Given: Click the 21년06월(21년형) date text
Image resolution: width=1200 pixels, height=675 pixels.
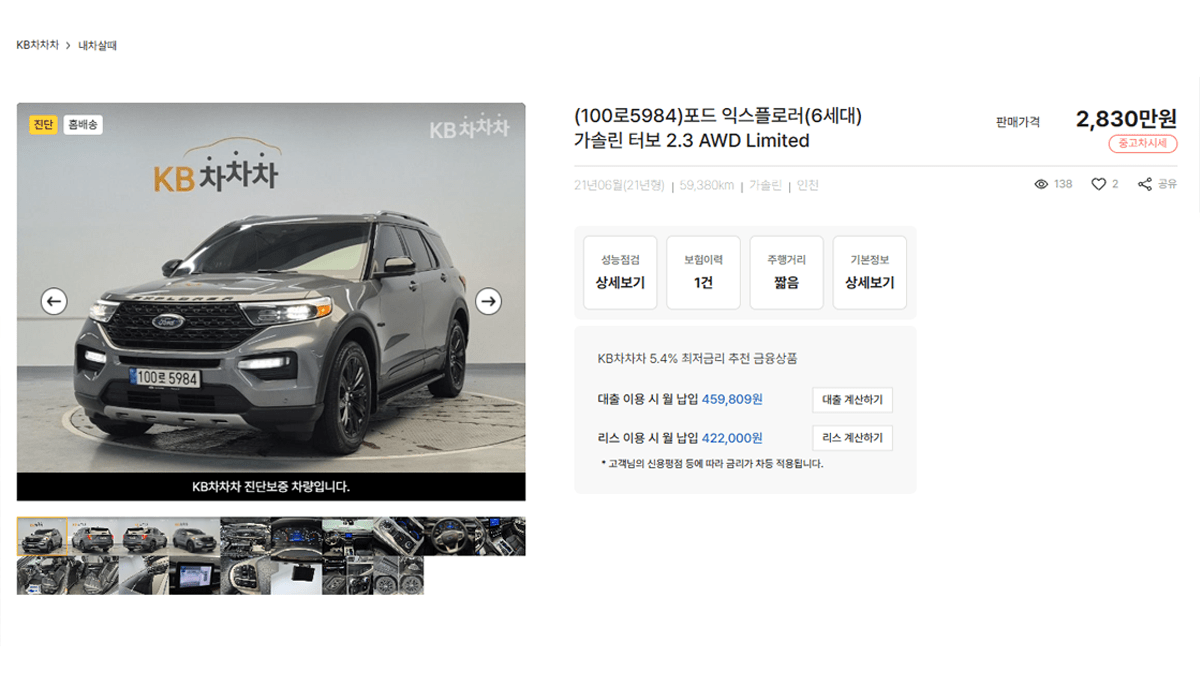Looking at the screenshot, I should (x=619, y=185).
